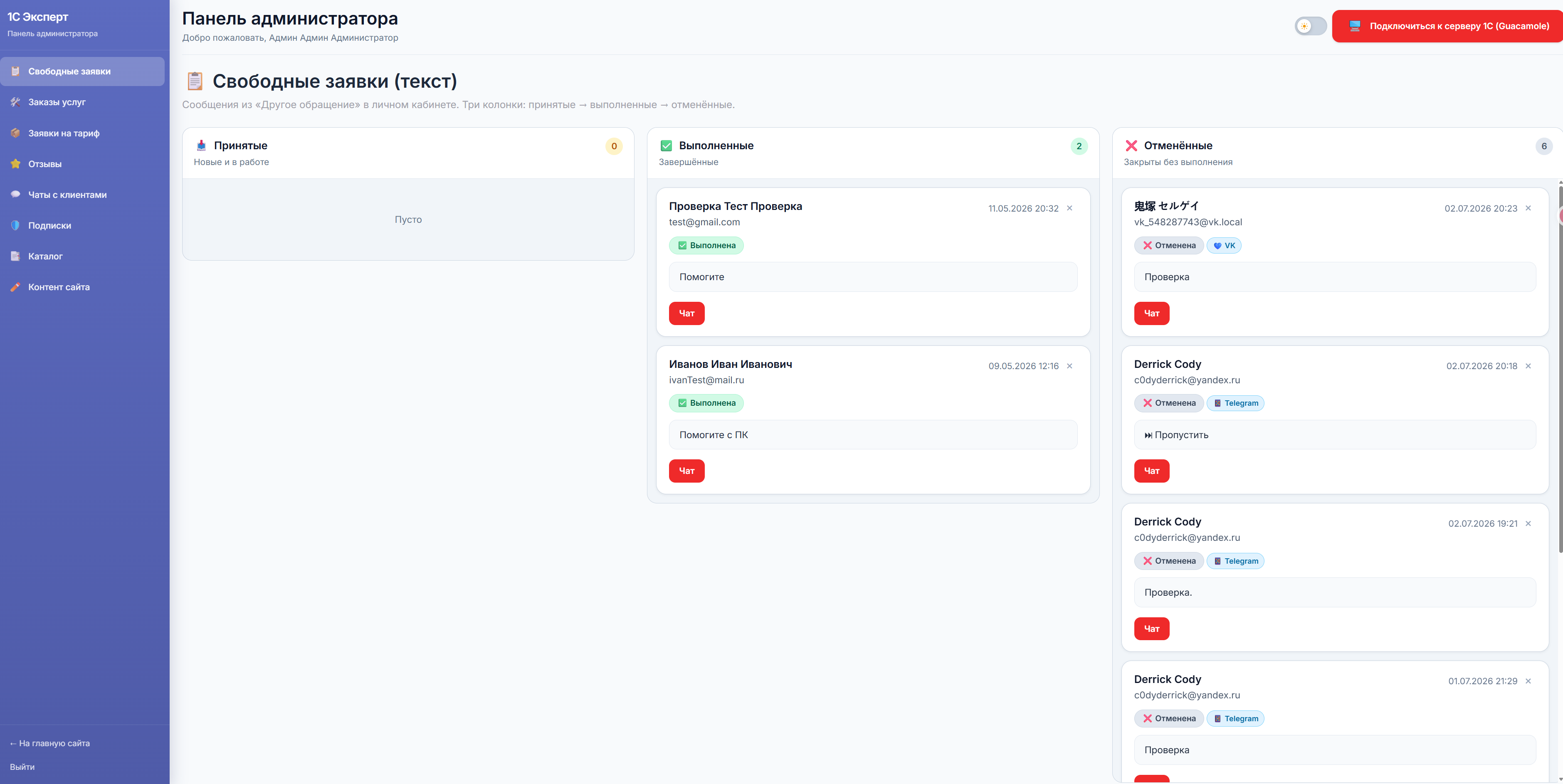Click Отменена badge on the VK card
1563x784 pixels.
coord(1168,245)
